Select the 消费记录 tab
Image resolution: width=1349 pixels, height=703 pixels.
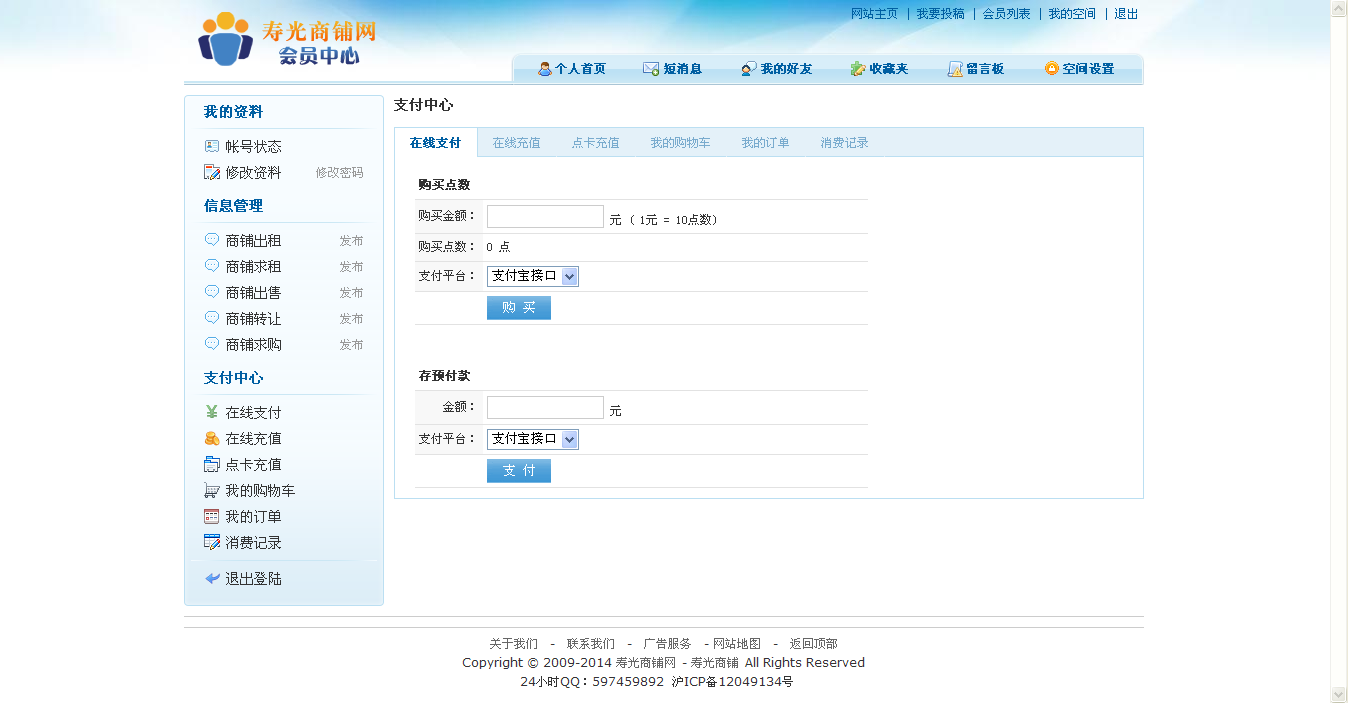(x=844, y=143)
